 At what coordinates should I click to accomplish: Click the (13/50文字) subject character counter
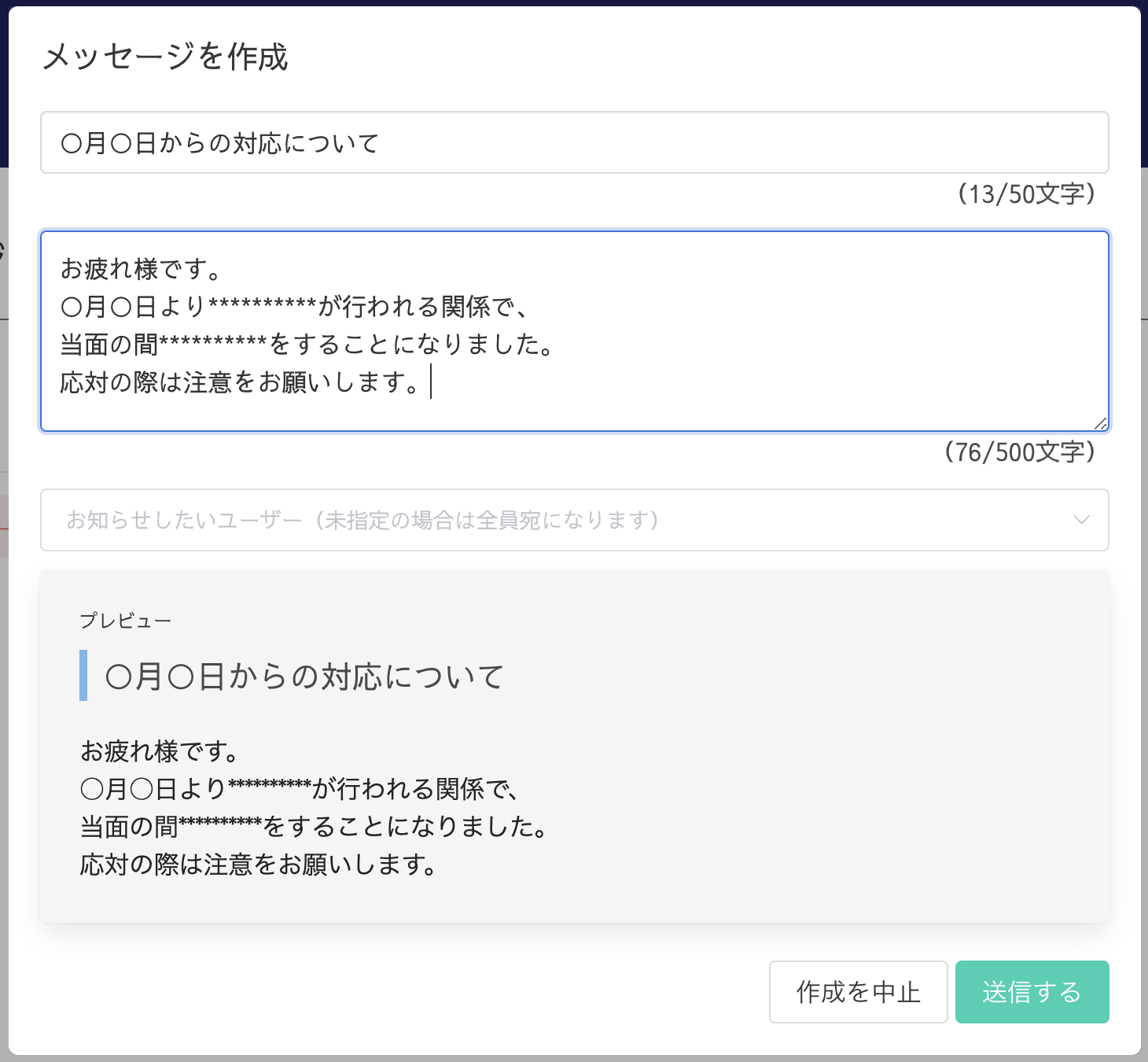pyautogui.click(x=1026, y=194)
